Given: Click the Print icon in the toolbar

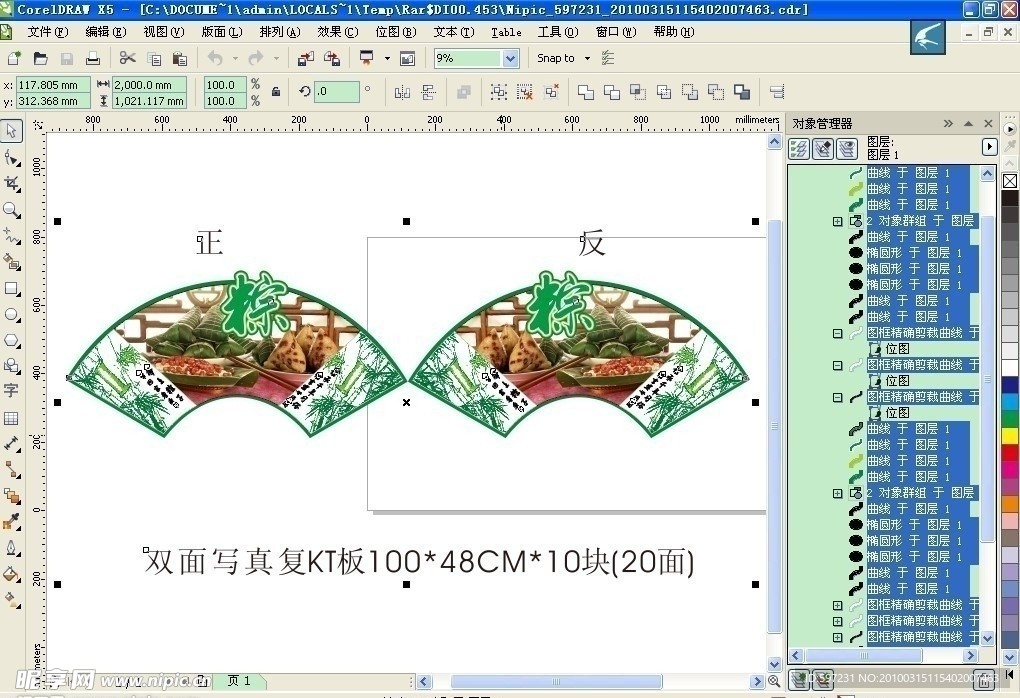Looking at the screenshot, I should coord(93,59).
